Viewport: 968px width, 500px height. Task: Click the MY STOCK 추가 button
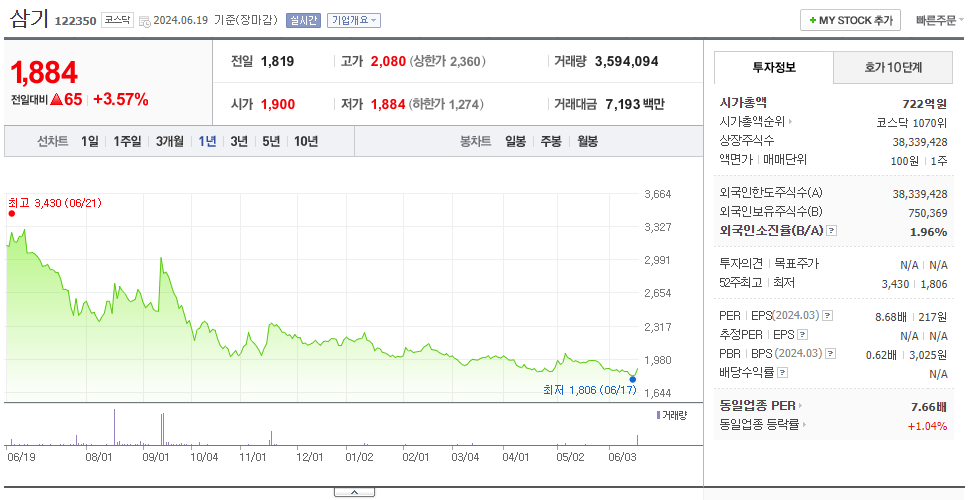point(851,20)
